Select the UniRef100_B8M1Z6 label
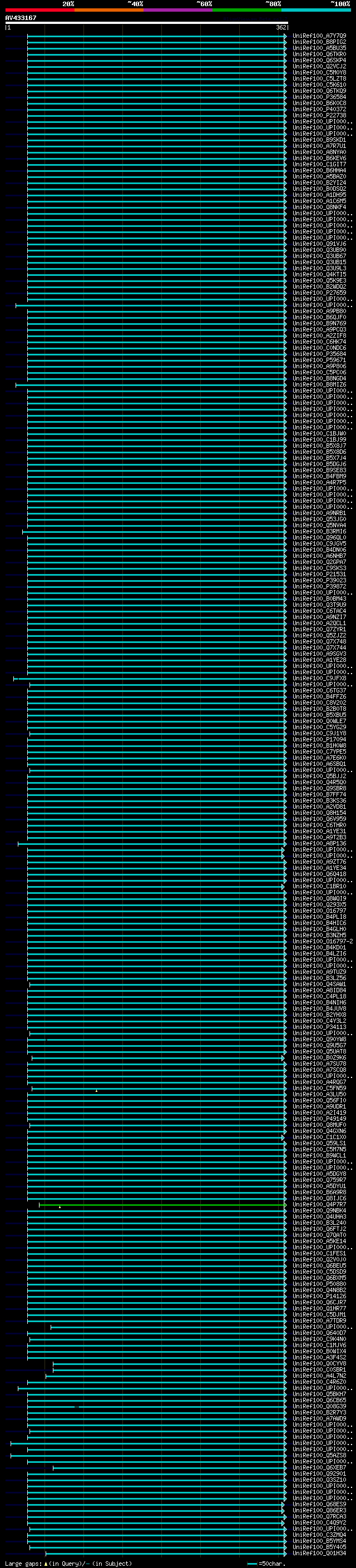 [319, 385]
